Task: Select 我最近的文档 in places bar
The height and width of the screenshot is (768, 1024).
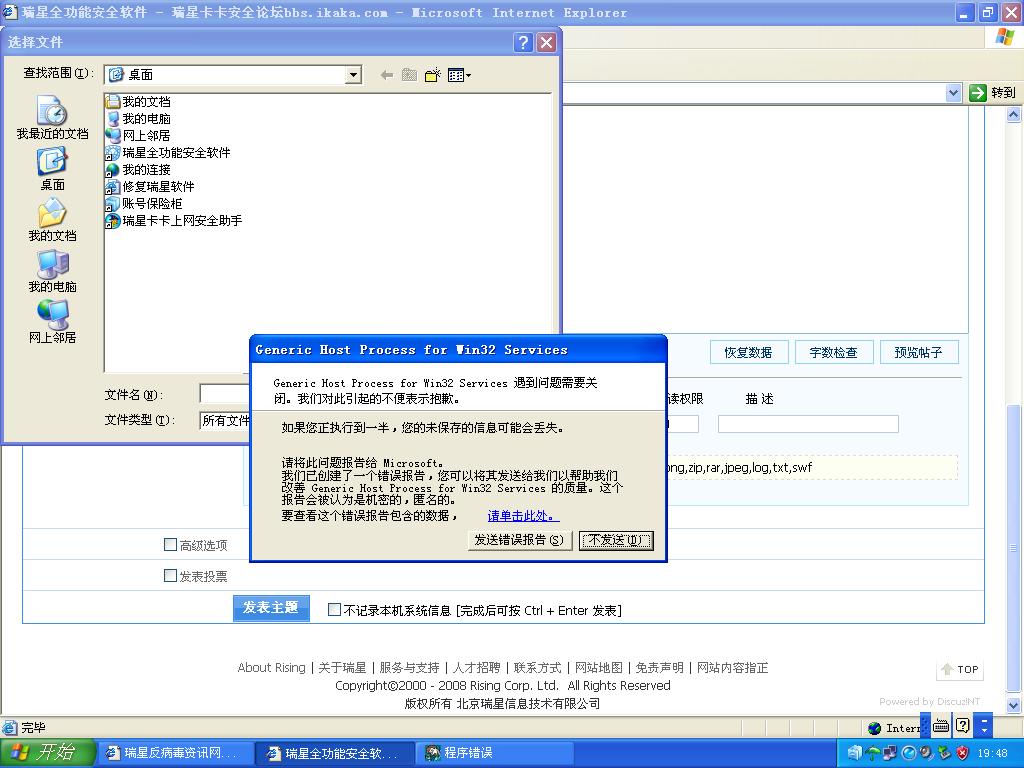Action: point(52,118)
